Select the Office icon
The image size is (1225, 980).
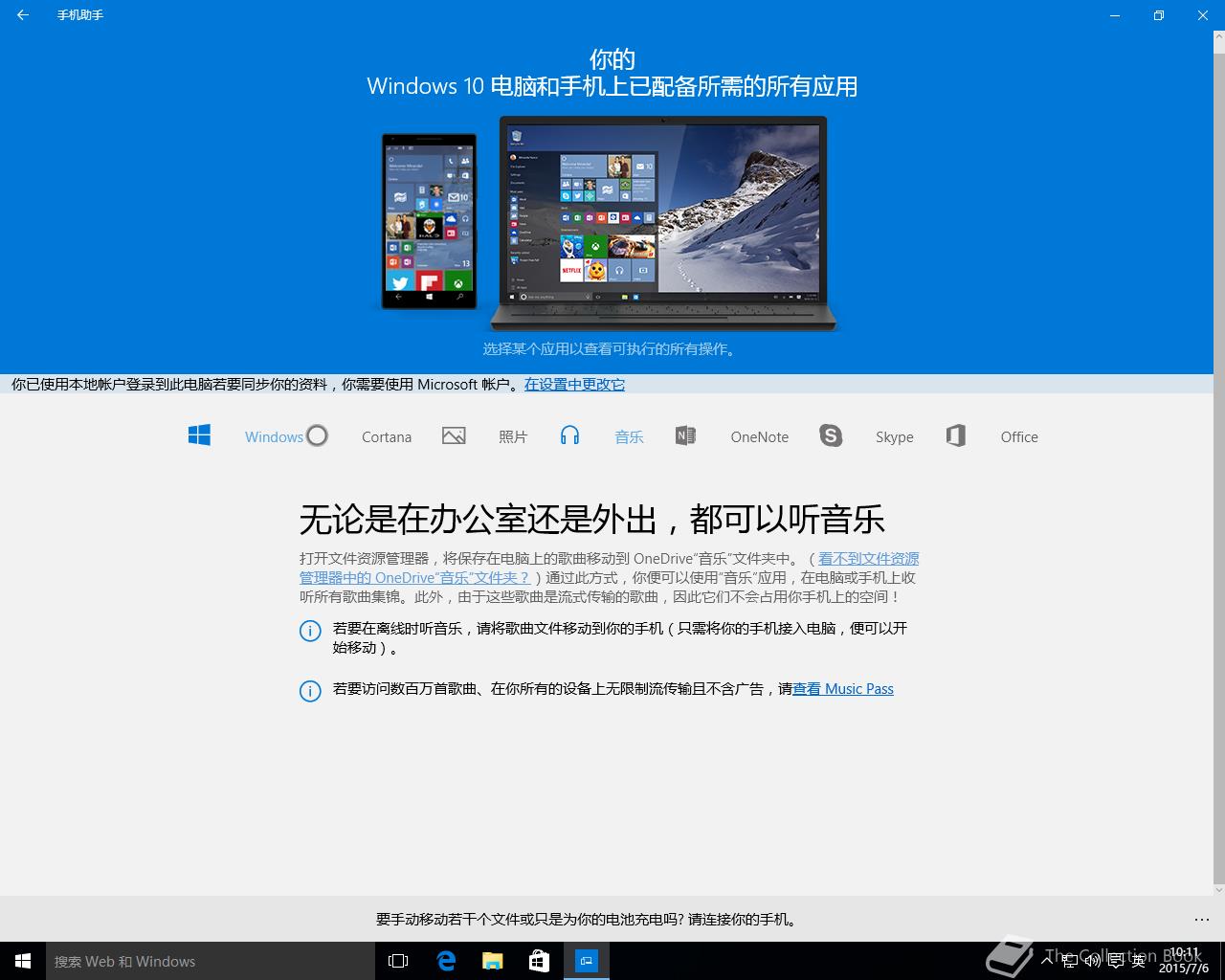tap(955, 435)
